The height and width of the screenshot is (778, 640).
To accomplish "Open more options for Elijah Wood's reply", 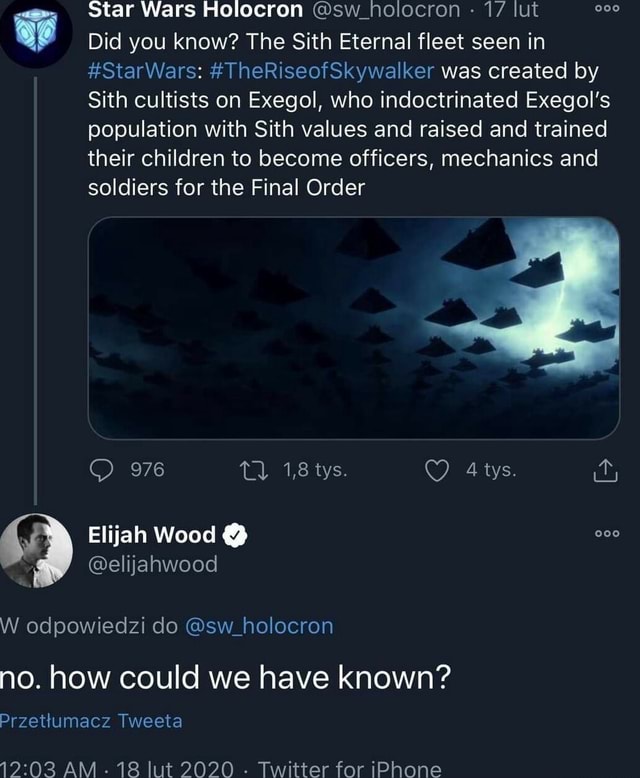I will (x=606, y=533).
